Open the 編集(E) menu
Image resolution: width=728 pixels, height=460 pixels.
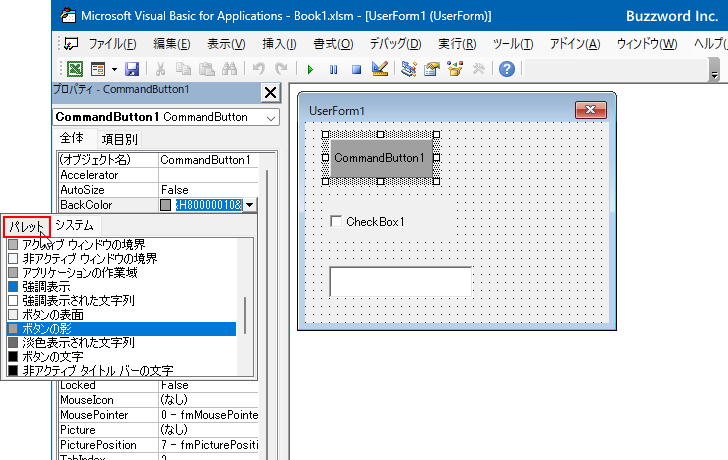coord(172,44)
